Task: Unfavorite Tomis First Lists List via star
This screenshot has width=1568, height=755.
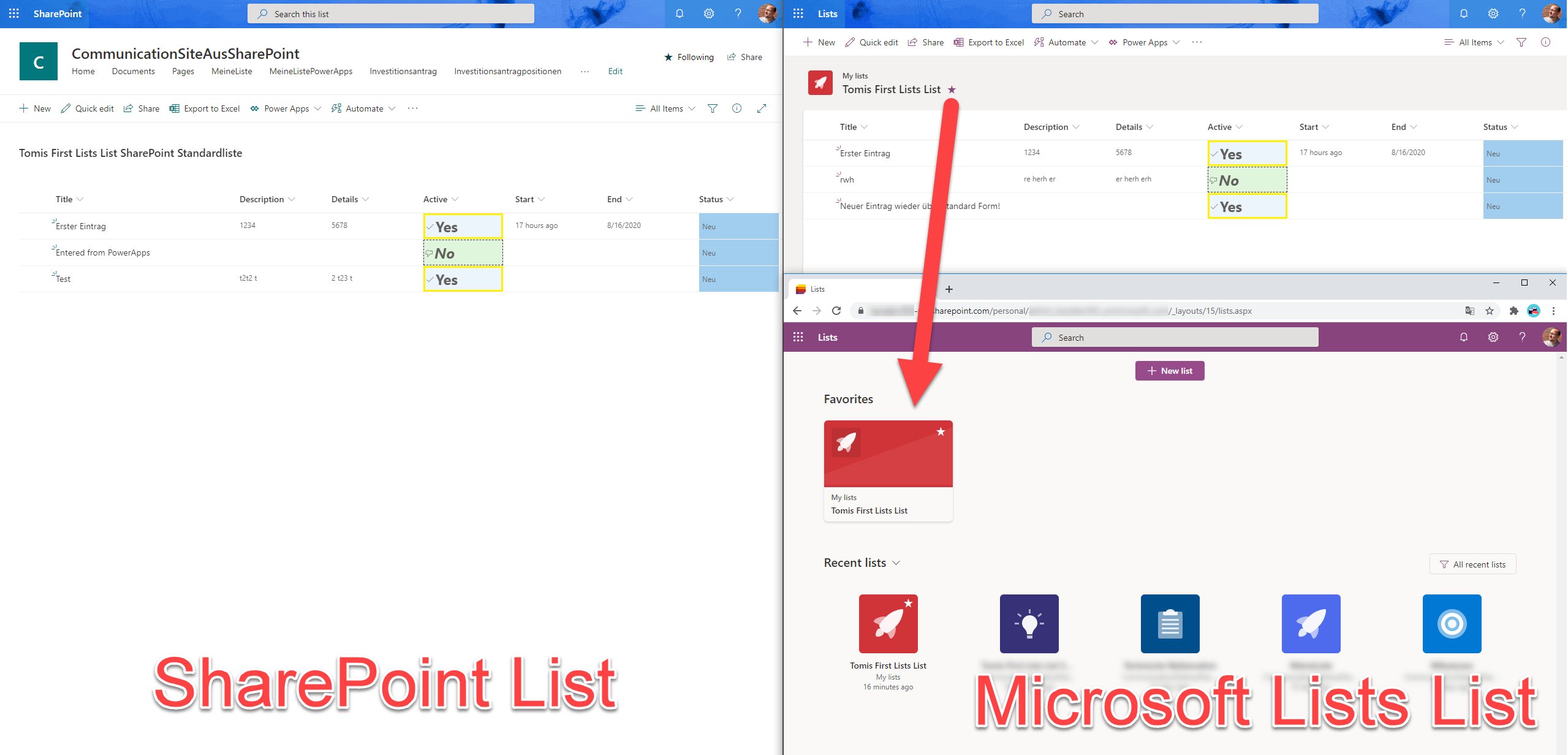Action: (952, 89)
